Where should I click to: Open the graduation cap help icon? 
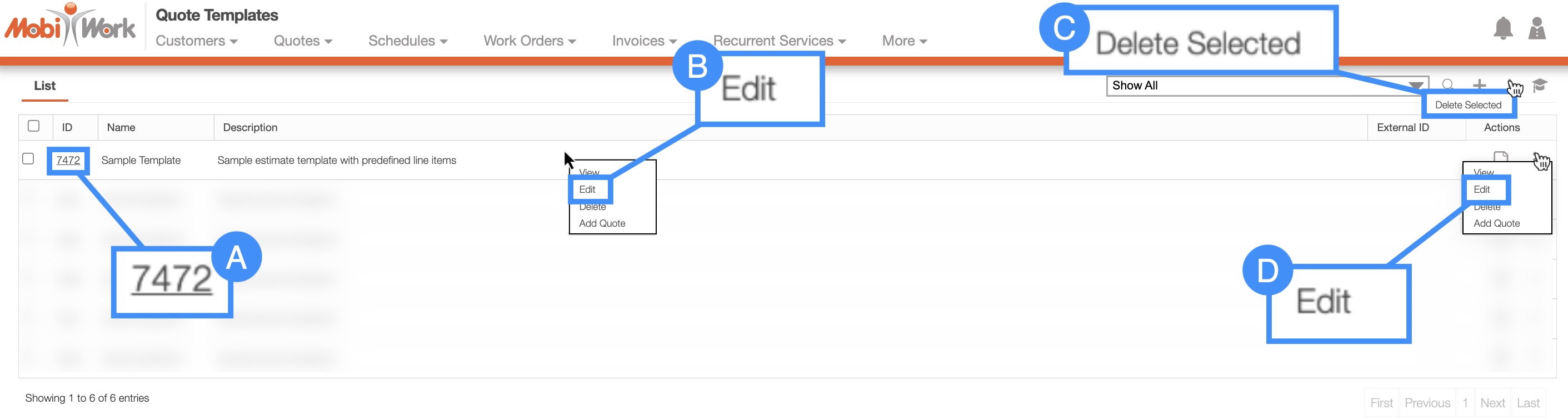[1540, 85]
